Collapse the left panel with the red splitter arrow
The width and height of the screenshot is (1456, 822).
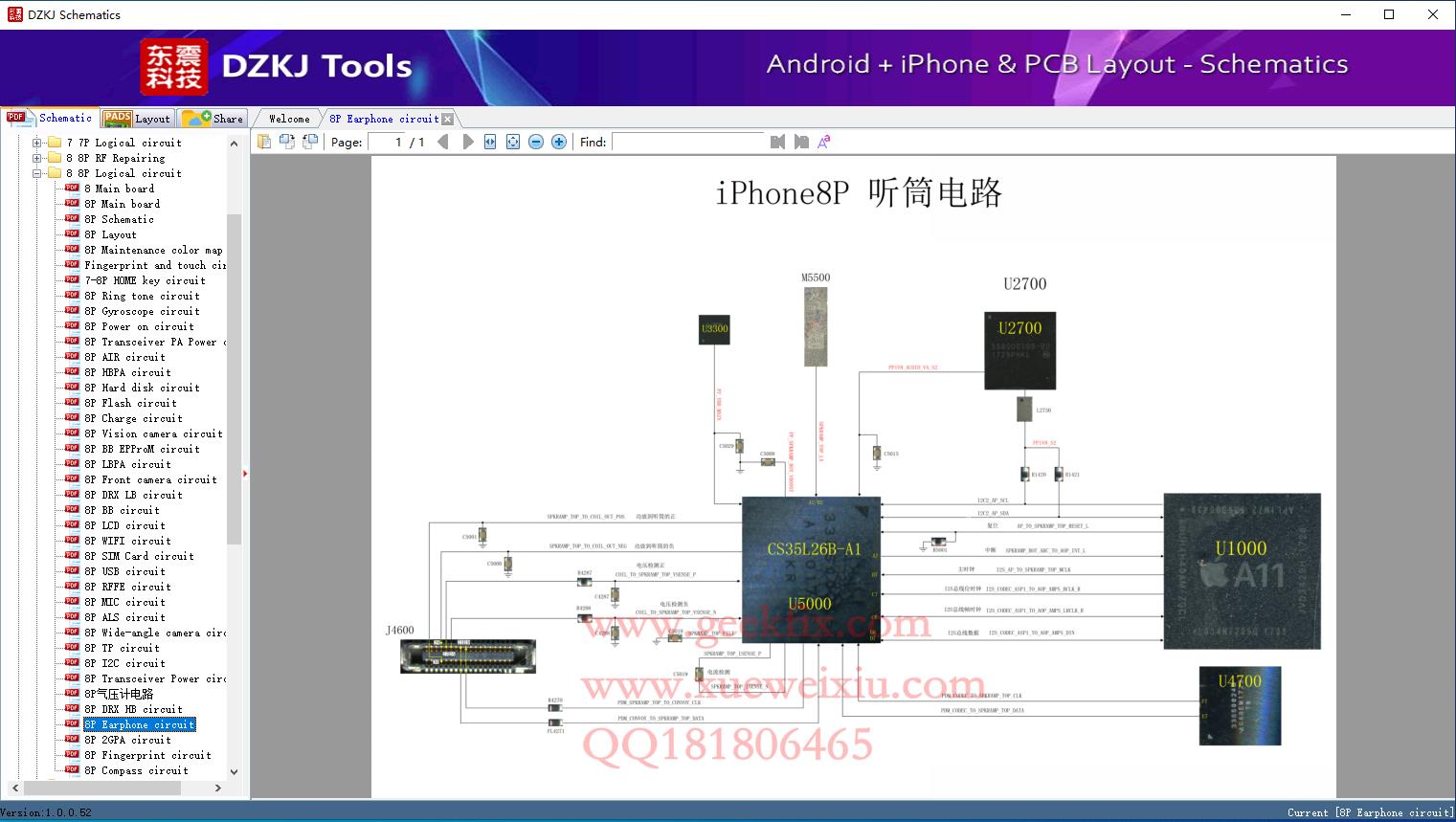tap(245, 473)
